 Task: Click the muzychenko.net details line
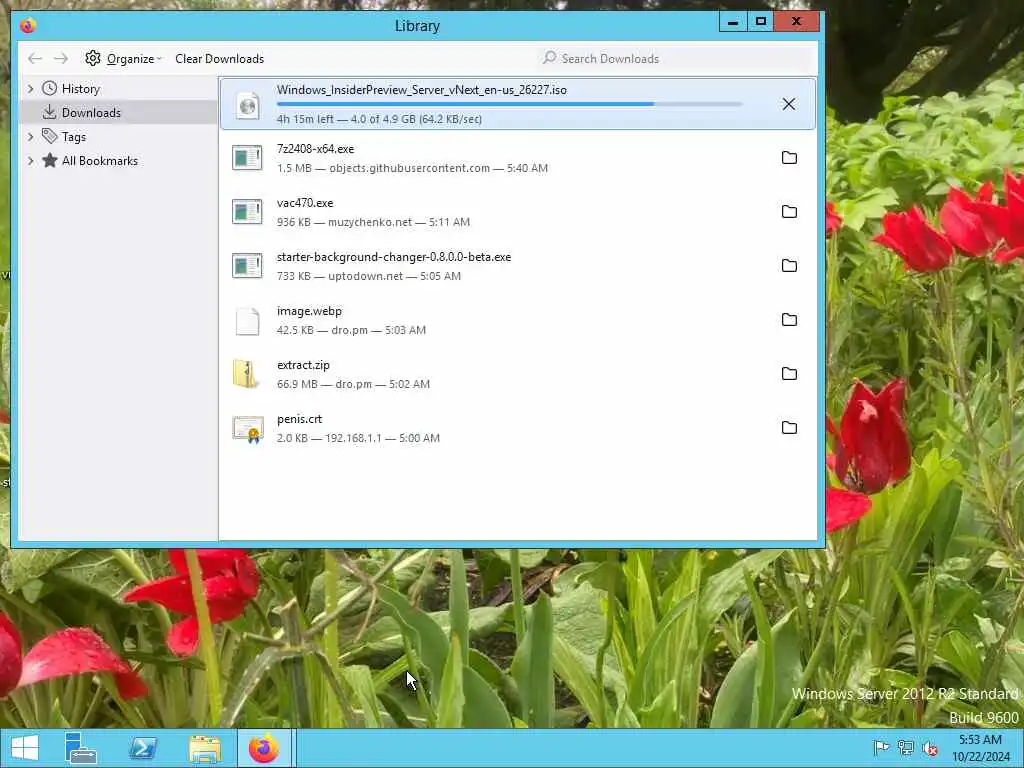pyautogui.click(x=373, y=222)
